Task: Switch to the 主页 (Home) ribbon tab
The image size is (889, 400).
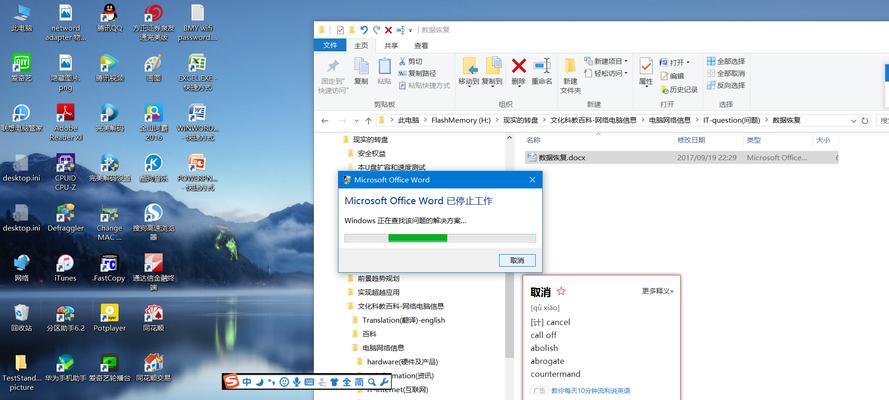Action: [361, 45]
